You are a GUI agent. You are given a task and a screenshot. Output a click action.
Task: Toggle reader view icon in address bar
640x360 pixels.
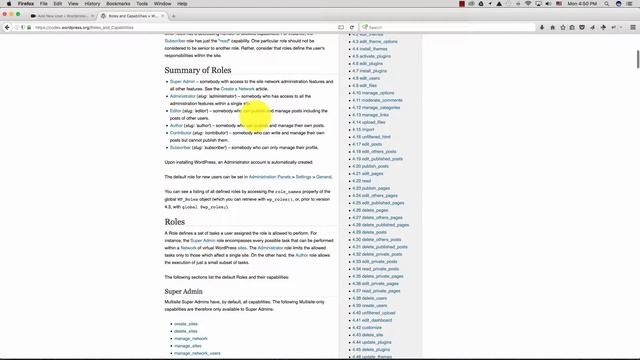341,27
